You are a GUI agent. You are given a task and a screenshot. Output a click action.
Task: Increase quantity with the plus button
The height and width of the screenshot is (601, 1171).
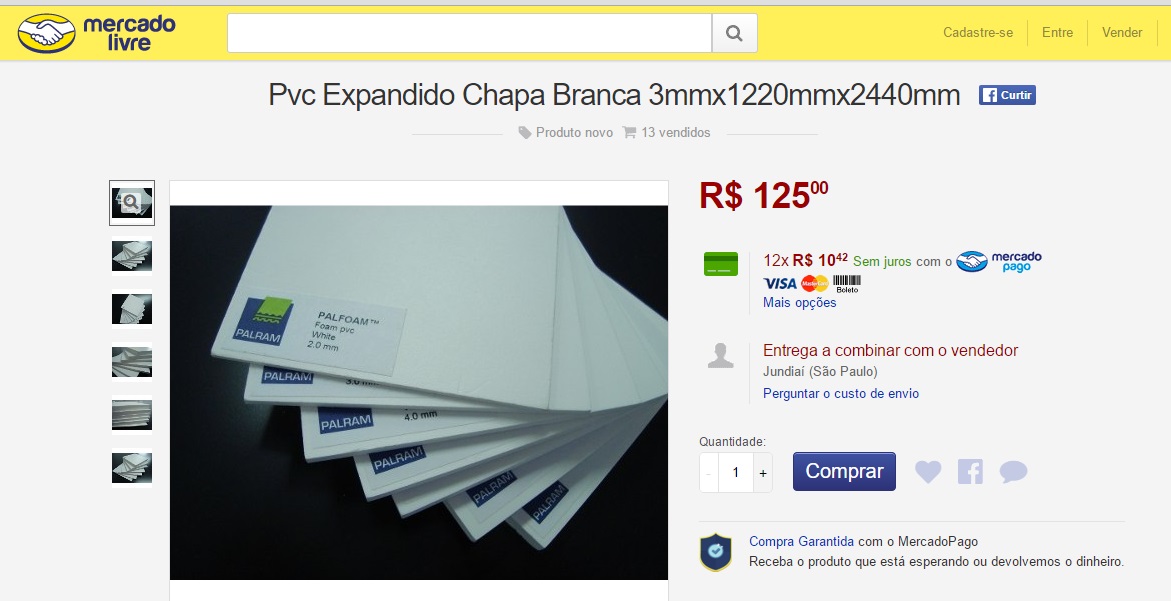point(762,473)
